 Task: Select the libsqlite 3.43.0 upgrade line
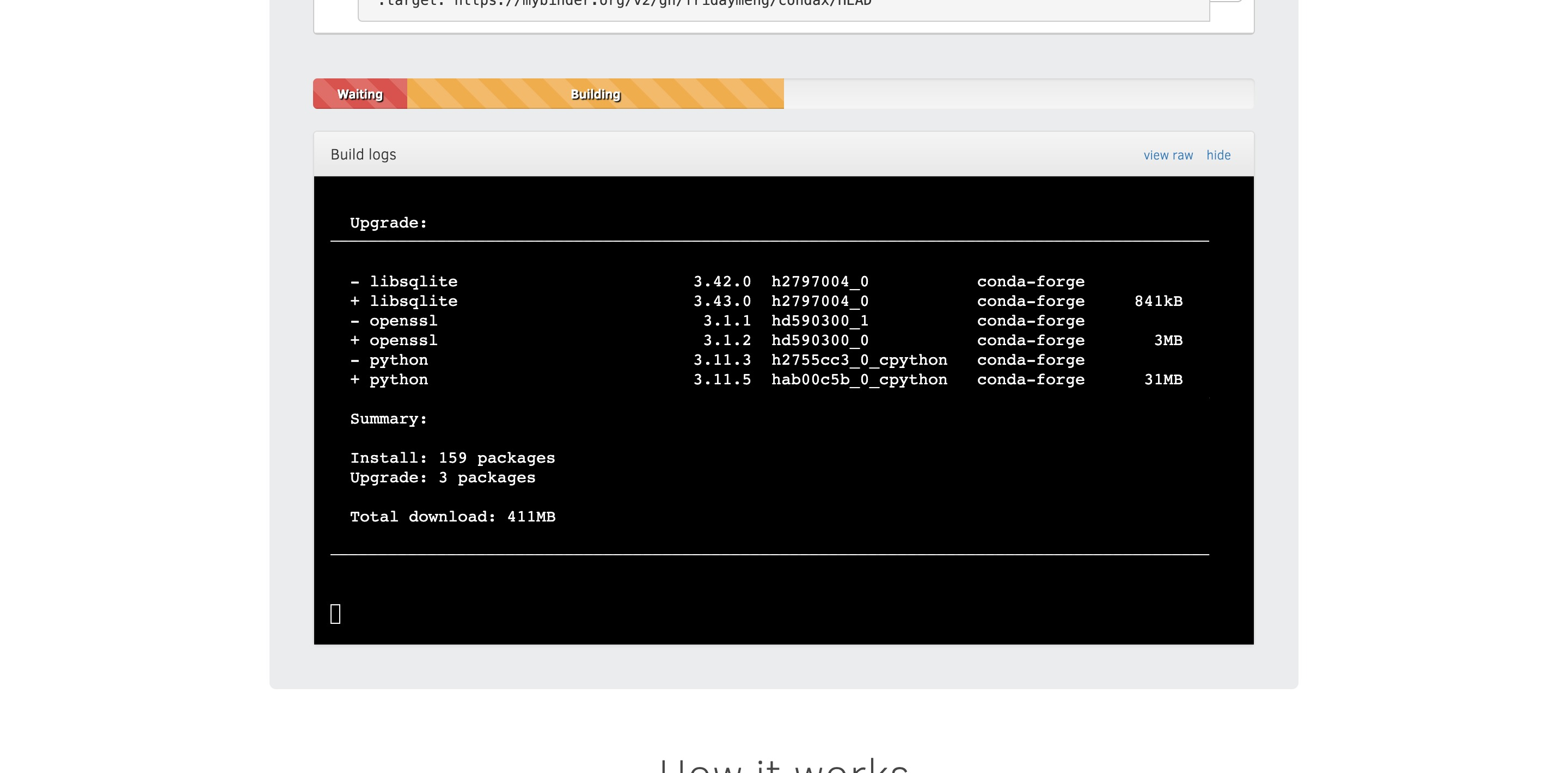[x=414, y=300]
